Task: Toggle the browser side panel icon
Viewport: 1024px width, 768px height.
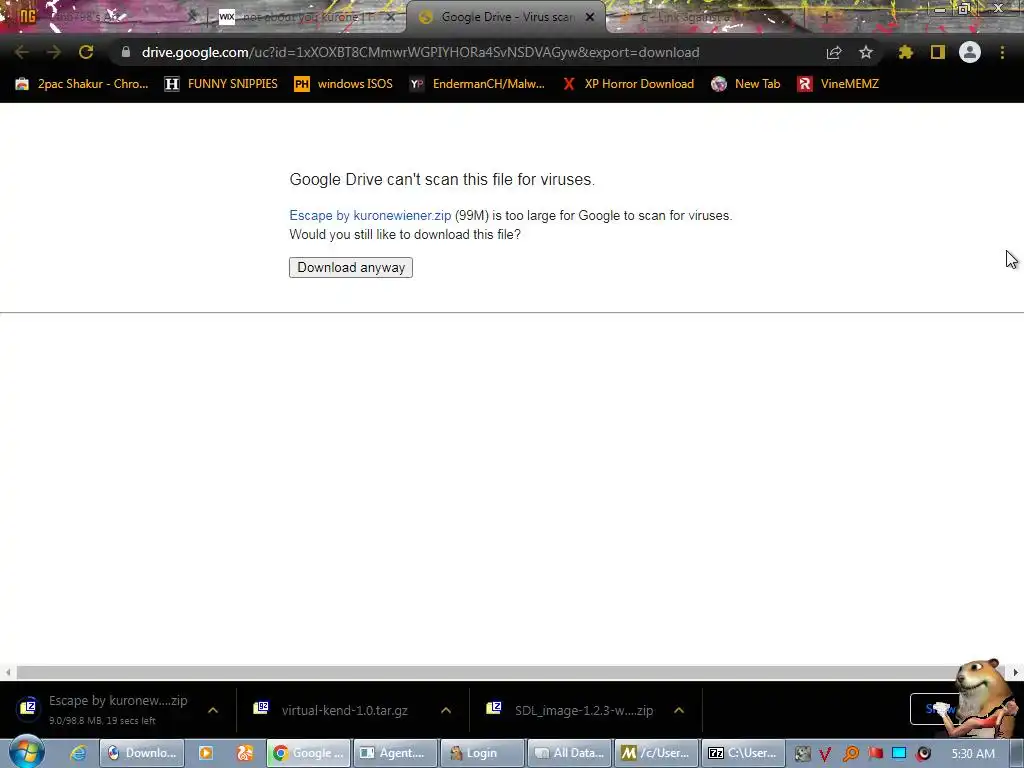Action: pyautogui.click(x=938, y=52)
